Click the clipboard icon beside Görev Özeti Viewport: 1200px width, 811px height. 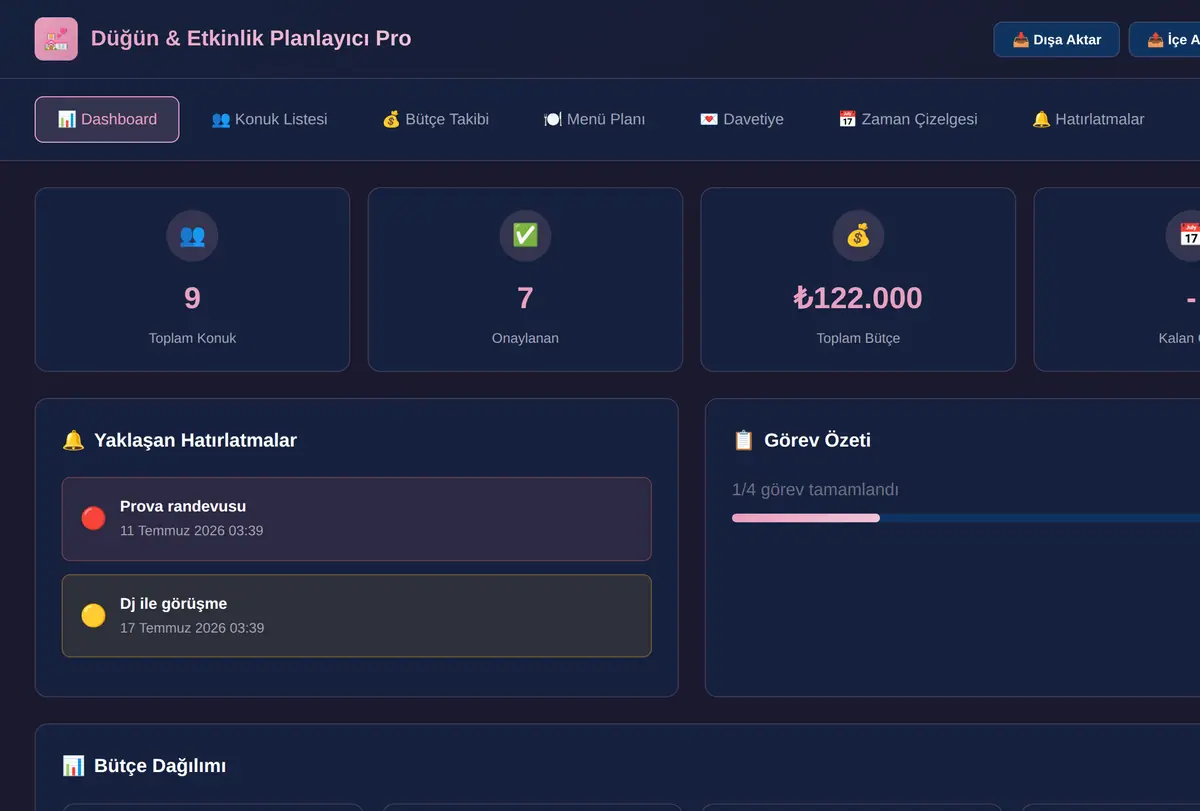[x=743, y=440]
